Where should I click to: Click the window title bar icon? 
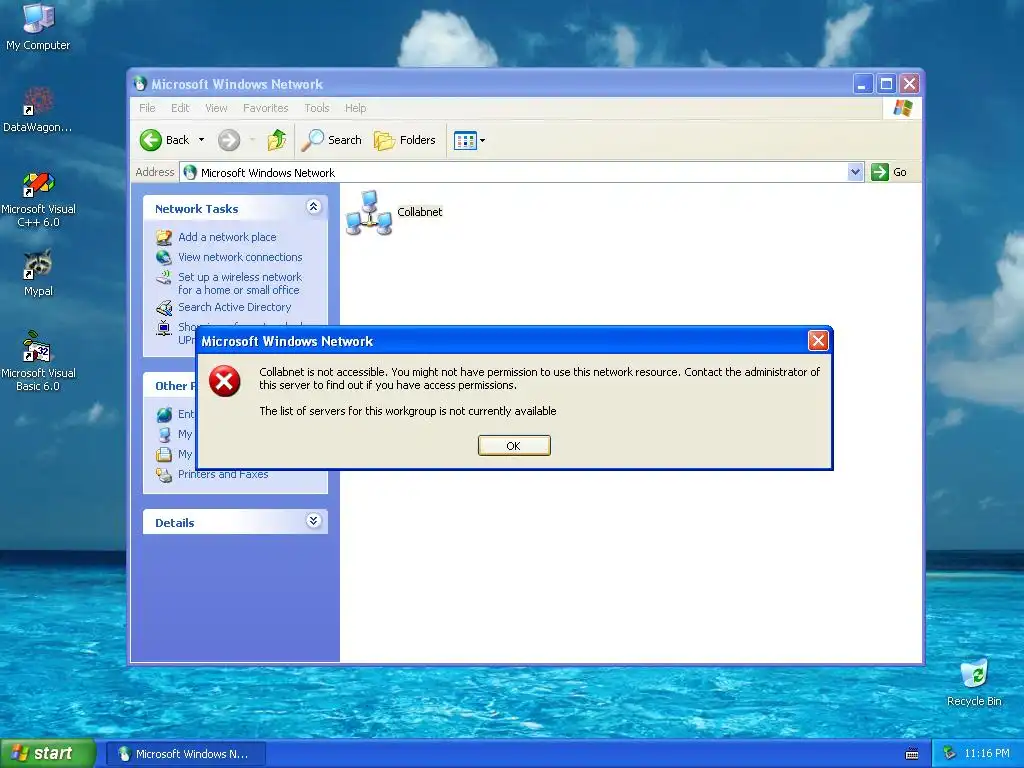point(140,84)
